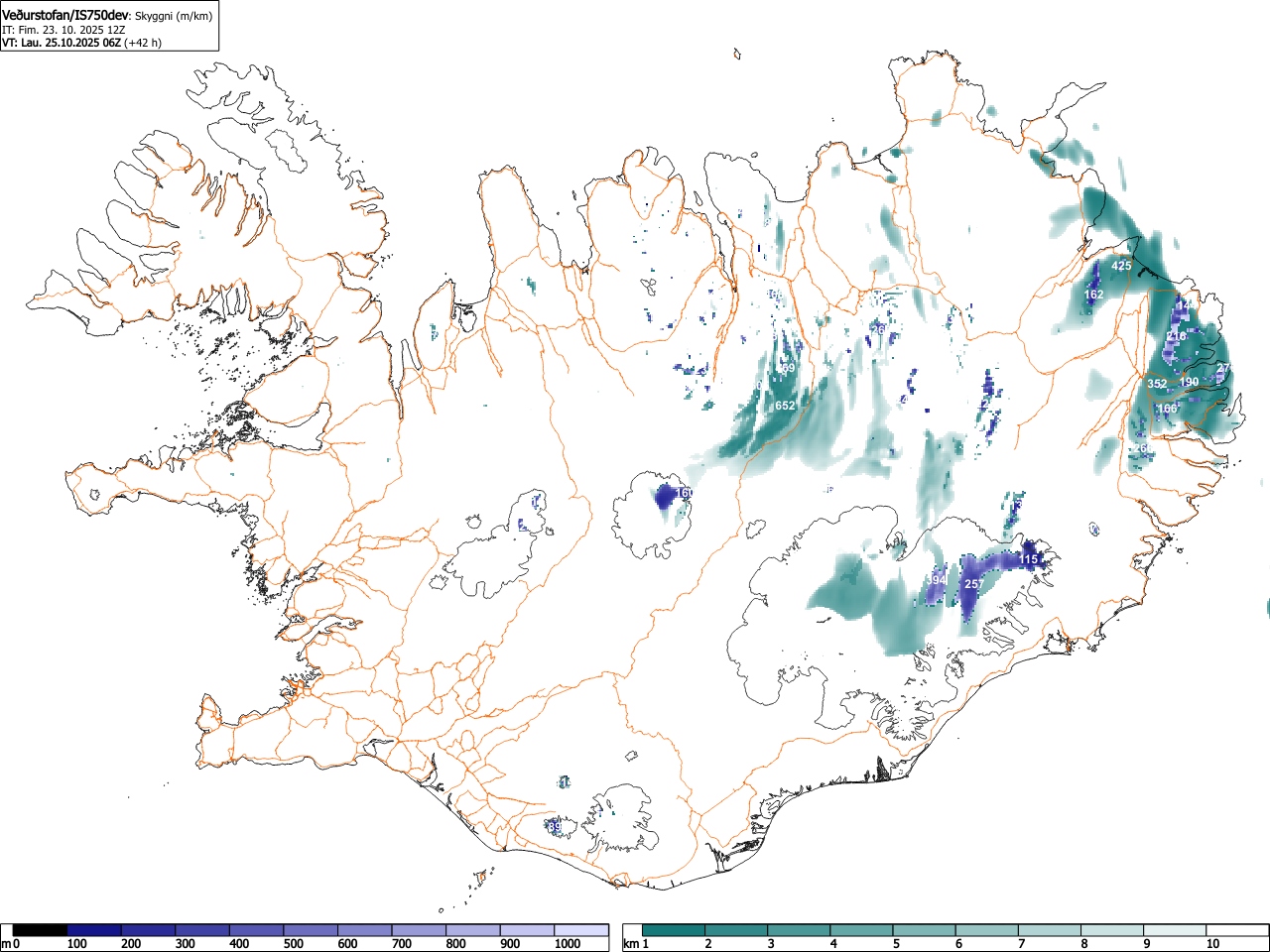Select the 9–10 km palest legend swatch
Viewport: 1270px width, 952px height.
coord(1174,930)
